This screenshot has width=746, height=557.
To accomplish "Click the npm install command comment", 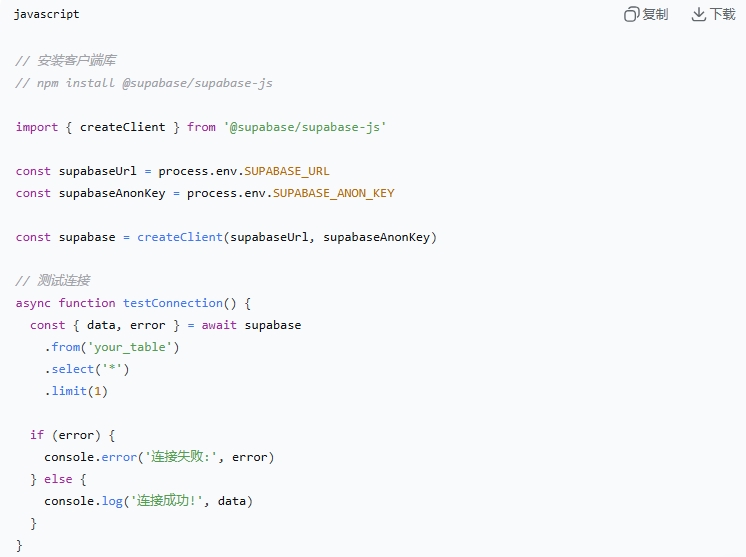I will [x=144, y=83].
